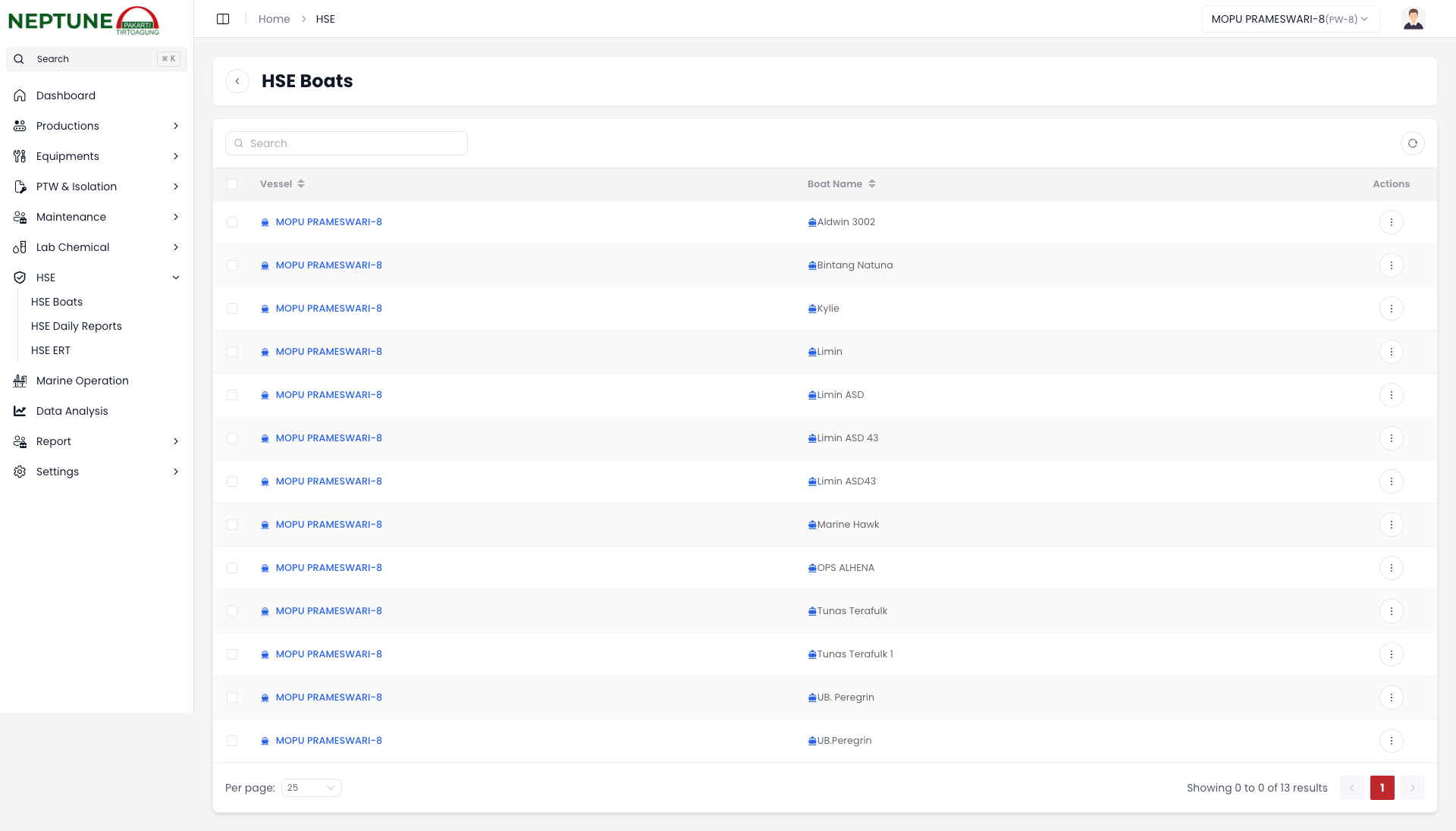Click MOPU PRAMESWARI-8 link in Limin row

pos(328,352)
